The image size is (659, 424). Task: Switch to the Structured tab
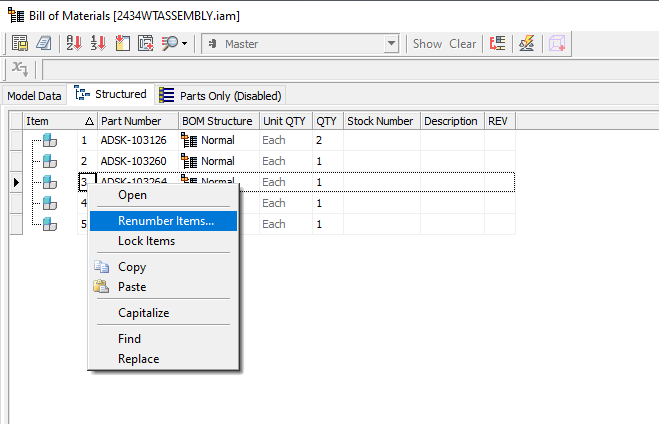111,94
